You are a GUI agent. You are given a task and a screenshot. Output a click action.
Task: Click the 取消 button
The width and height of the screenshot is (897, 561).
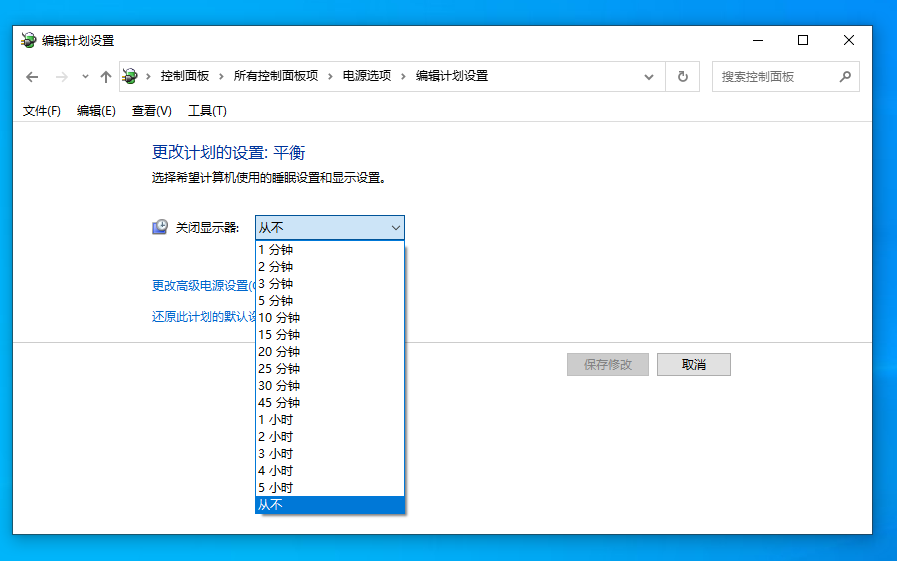point(694,365)
